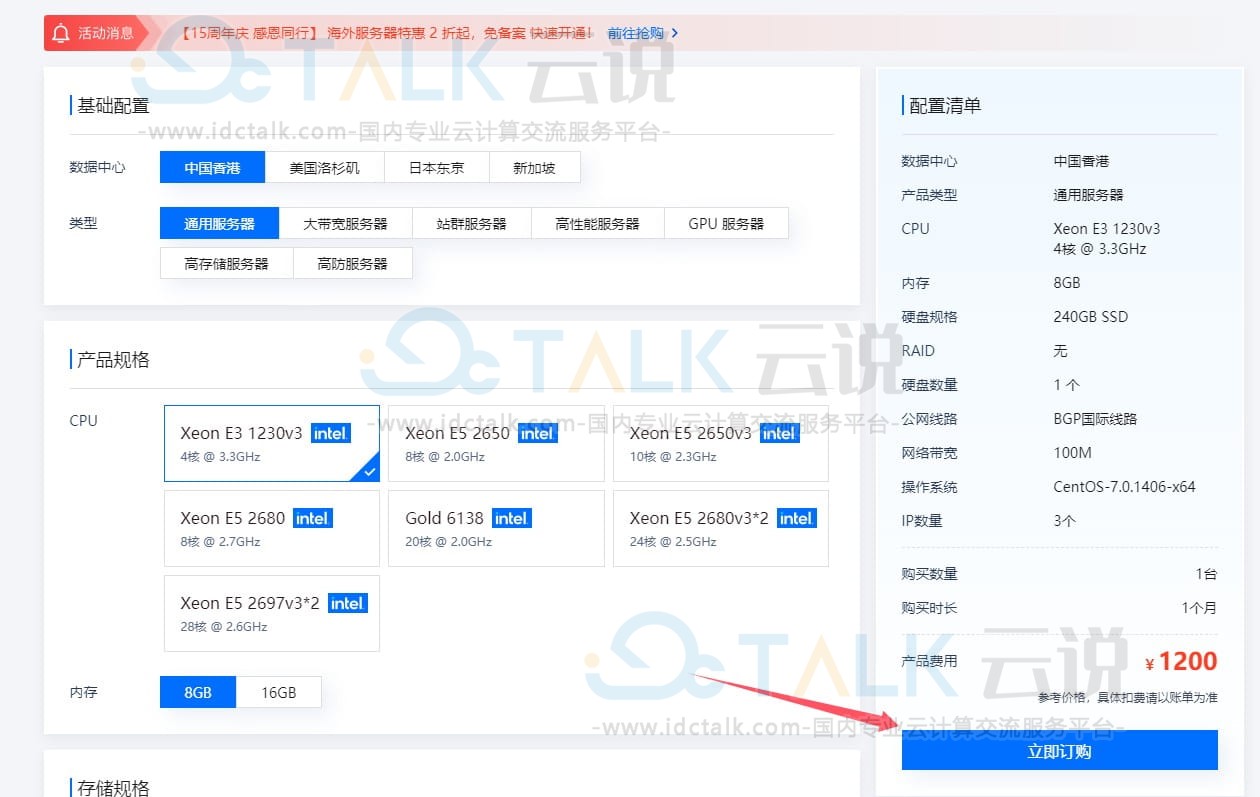This screenshot has height=797, width=1260.
Task: Select Xeon E5 2650v3 CPU card
Action: (721, 443)
